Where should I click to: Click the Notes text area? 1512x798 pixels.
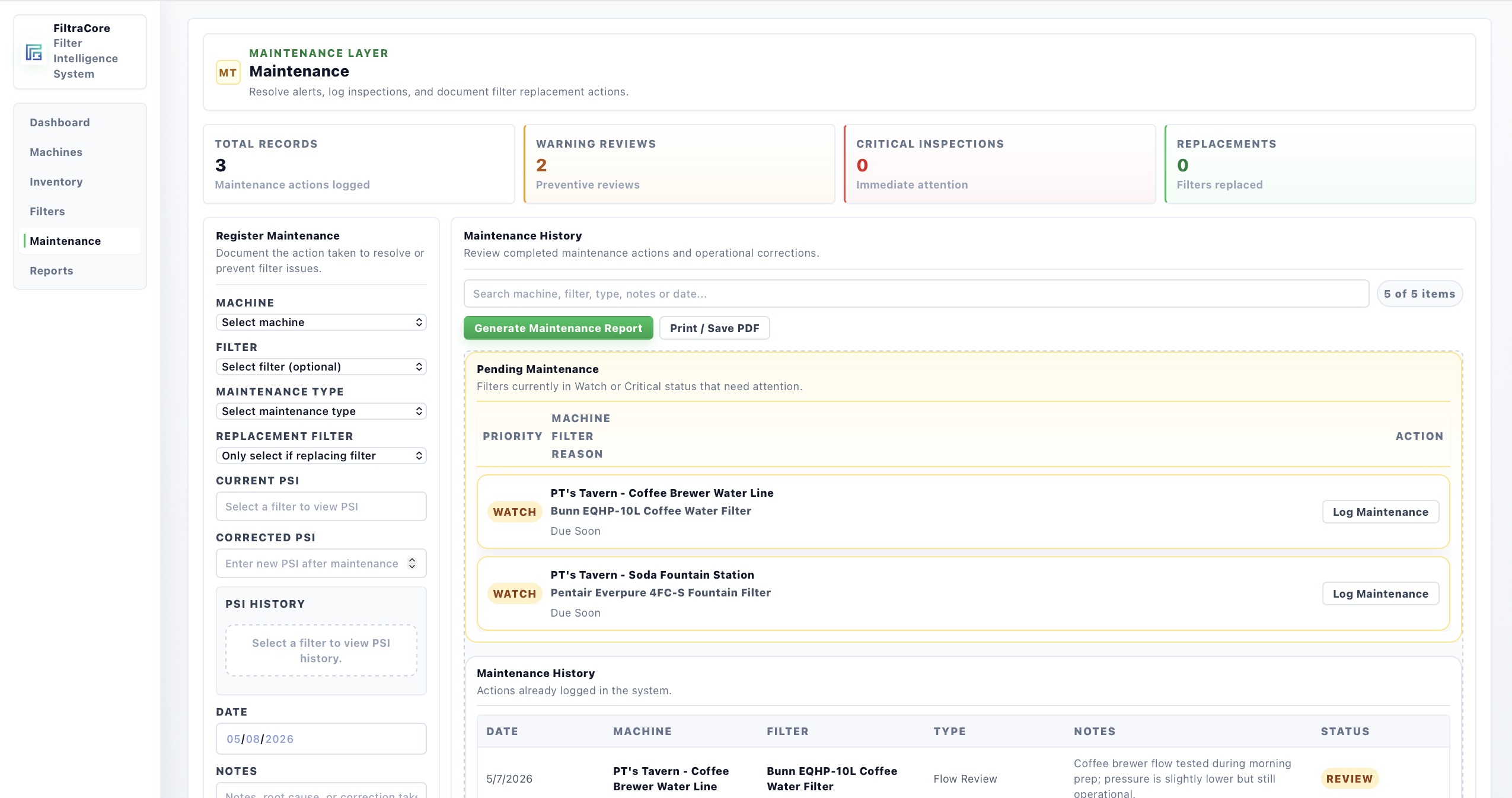321,791
